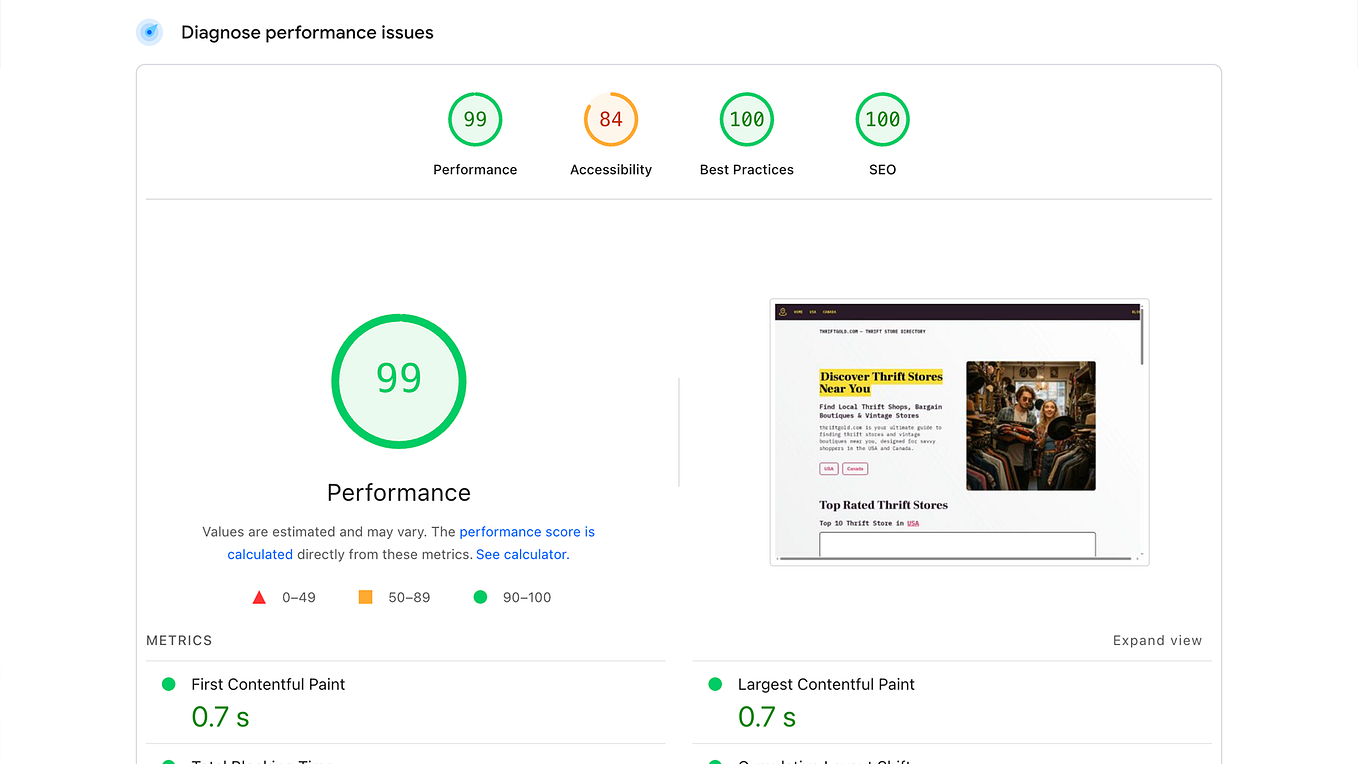
Task: Click the green Performance gauge showing 99
Action: pos(475,119)
